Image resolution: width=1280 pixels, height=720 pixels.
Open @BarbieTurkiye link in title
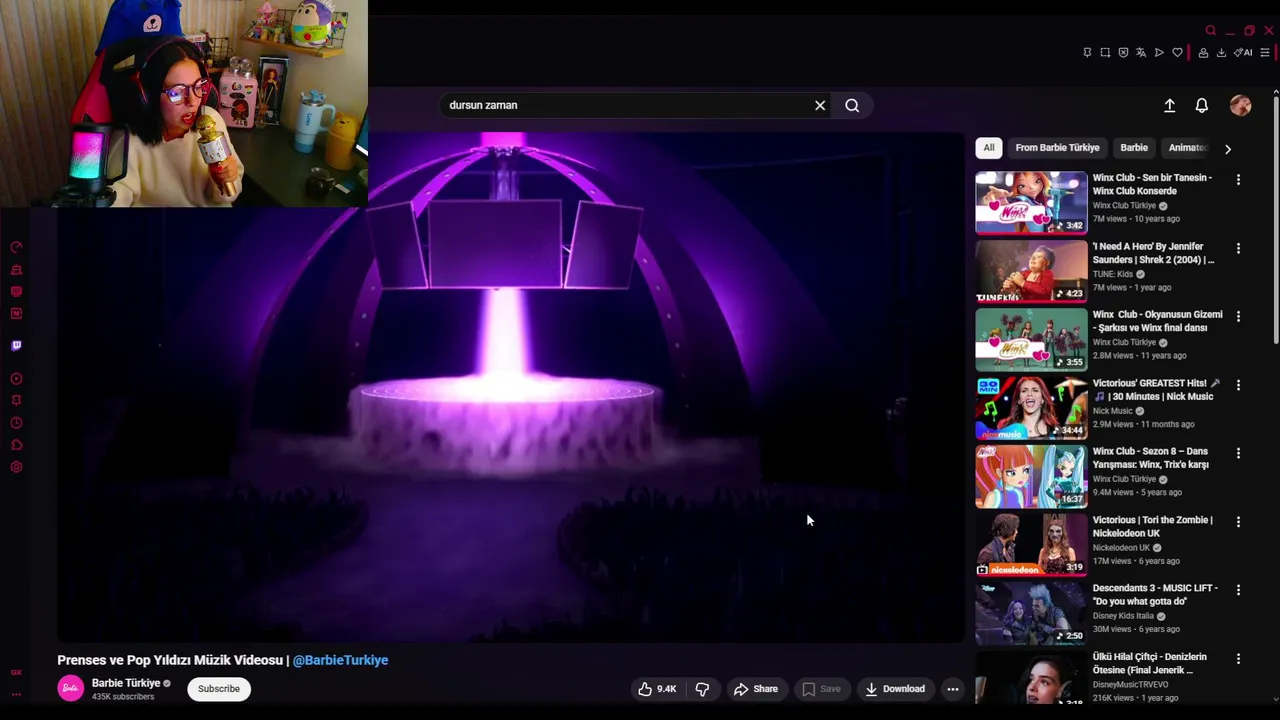tap(340, 660)
